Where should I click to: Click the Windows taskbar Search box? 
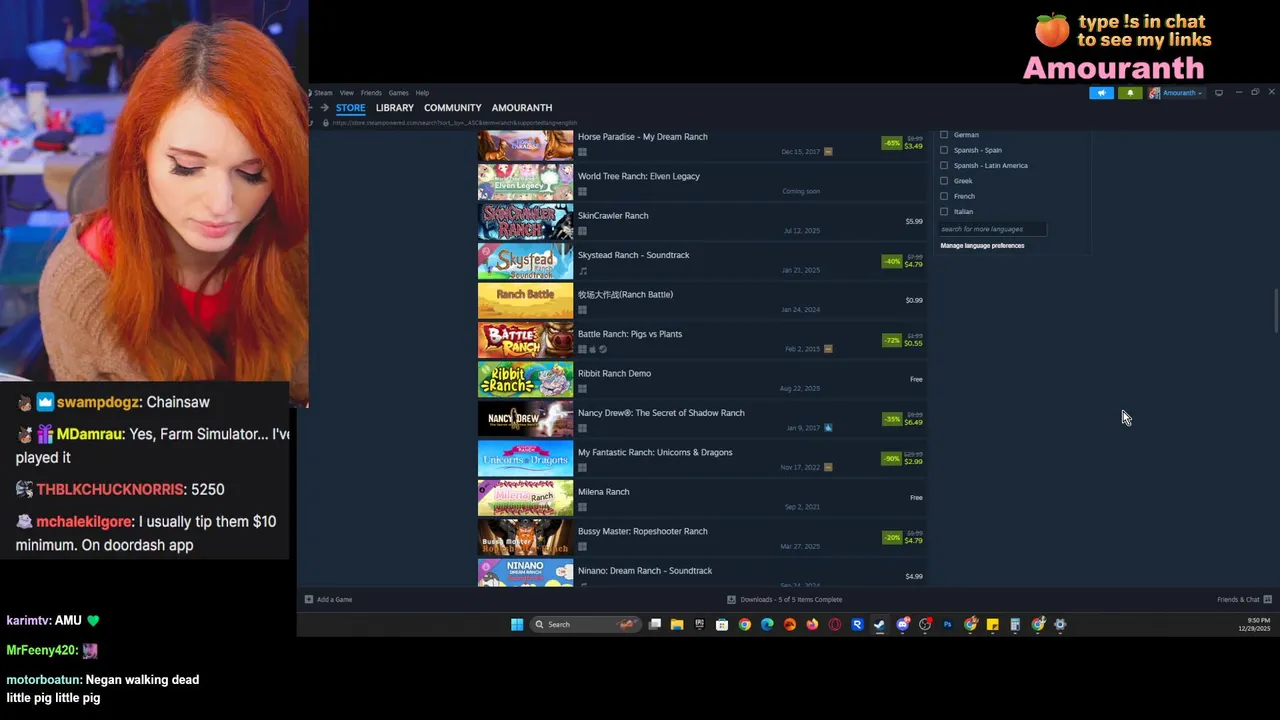tap(587, 624)
